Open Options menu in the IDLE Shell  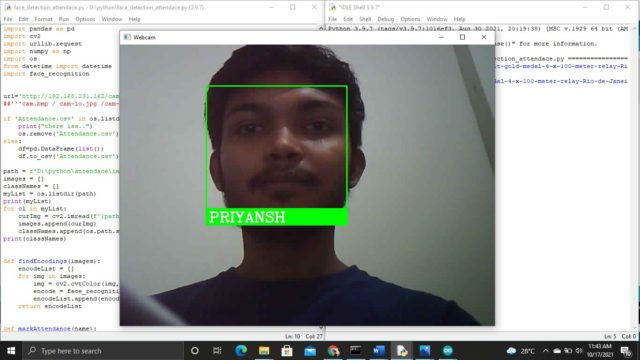[x=410, y=19]
